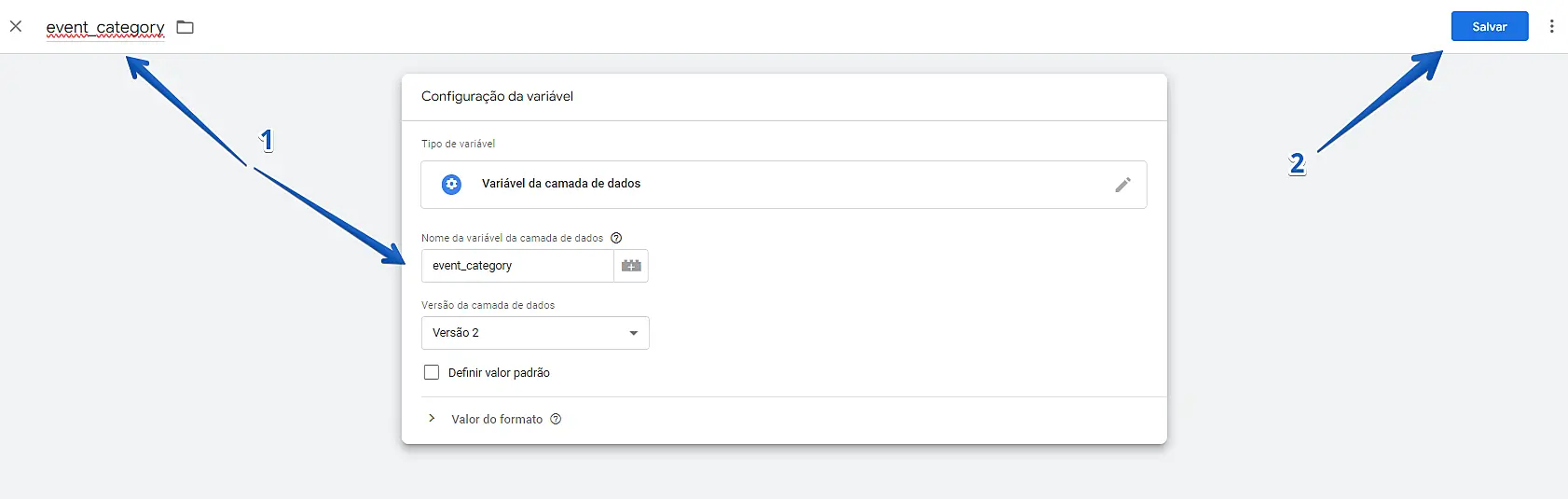The image size is (1568, 499).
Task: Click the help icon beside Valor do formato
Action: tap(556, 419)
